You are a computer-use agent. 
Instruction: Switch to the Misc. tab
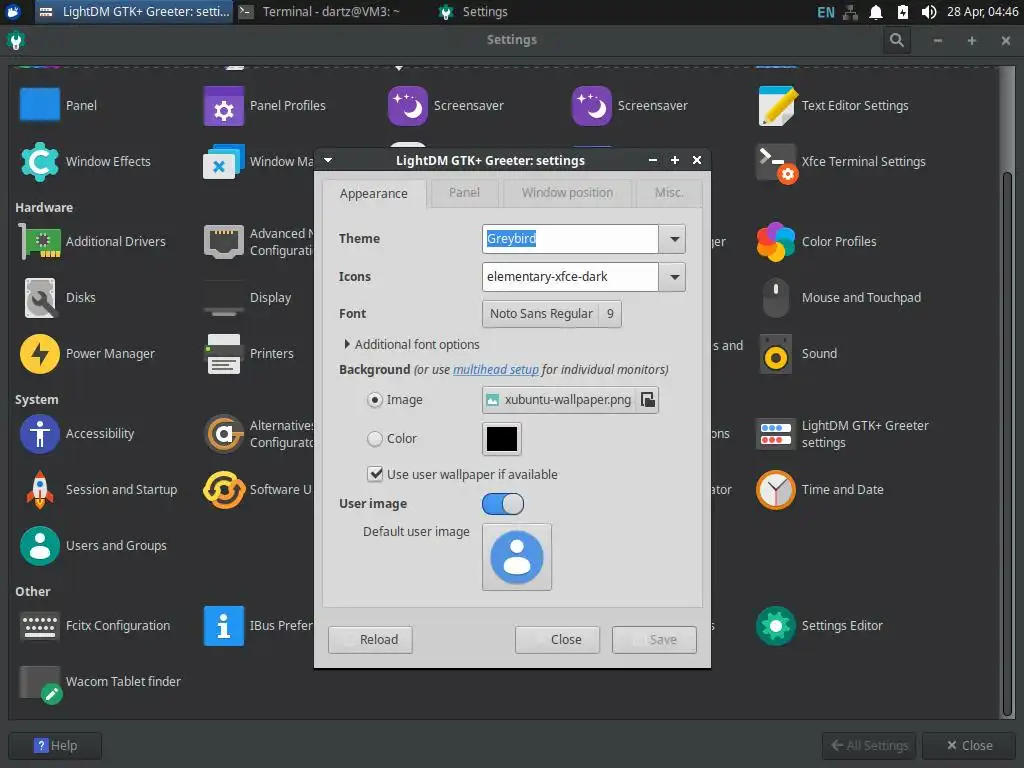669,193
